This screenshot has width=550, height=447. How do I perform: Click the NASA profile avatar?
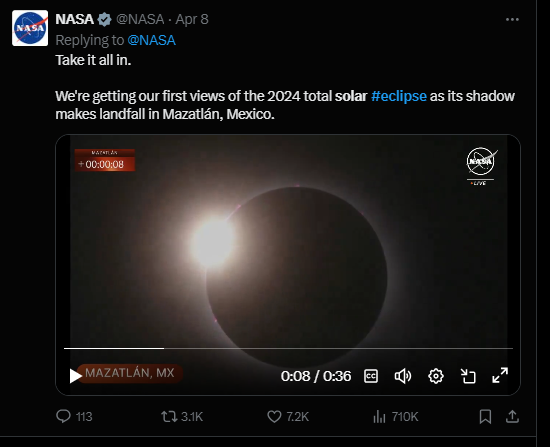pos(30,28)
